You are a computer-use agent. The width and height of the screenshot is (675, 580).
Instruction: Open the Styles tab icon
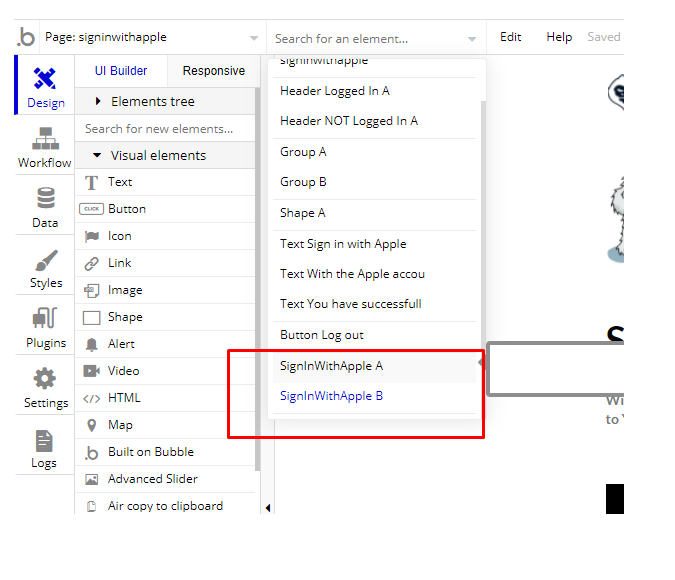(46, 260)
